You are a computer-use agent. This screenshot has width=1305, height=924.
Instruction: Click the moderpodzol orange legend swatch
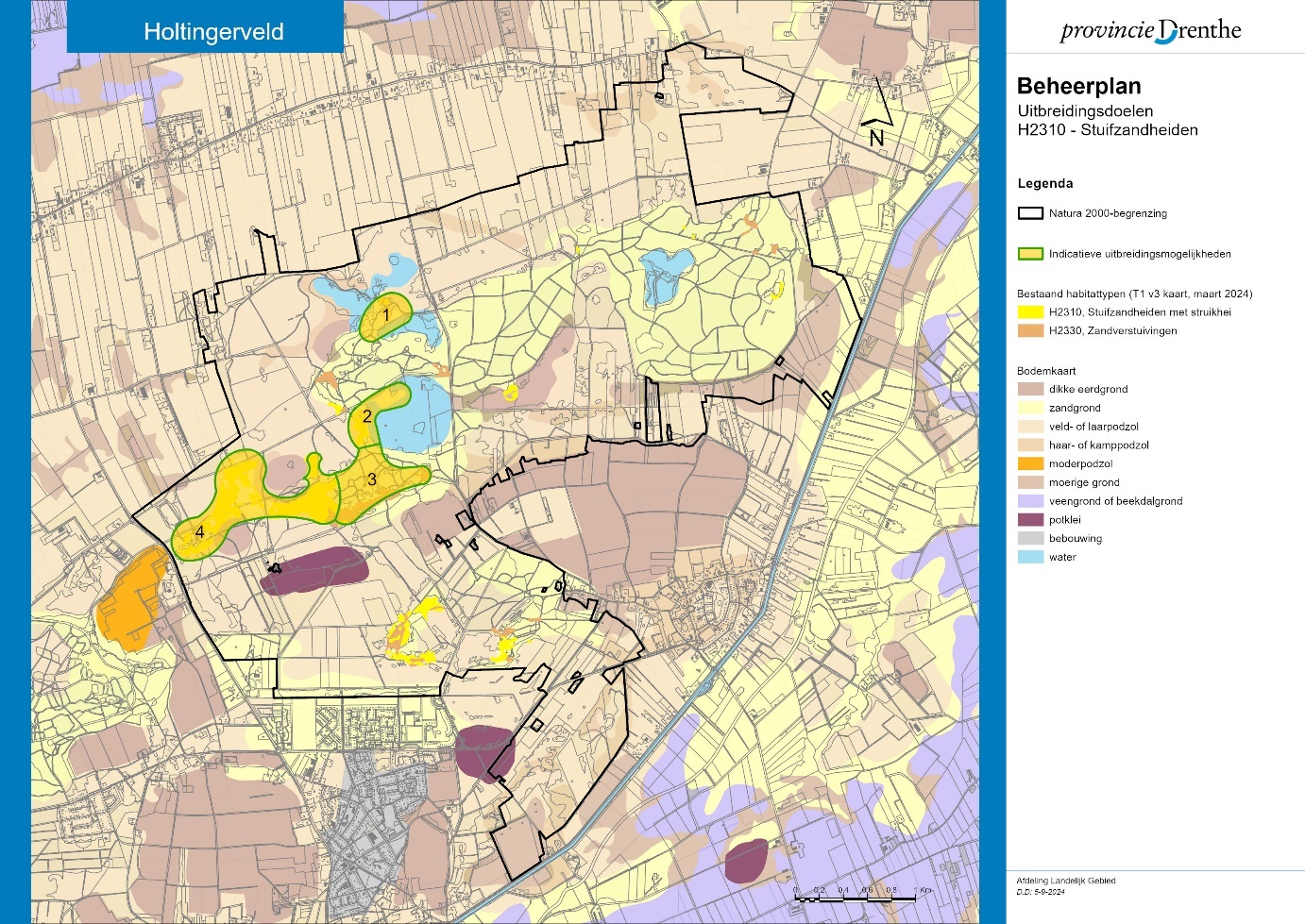coord(1029,463)
